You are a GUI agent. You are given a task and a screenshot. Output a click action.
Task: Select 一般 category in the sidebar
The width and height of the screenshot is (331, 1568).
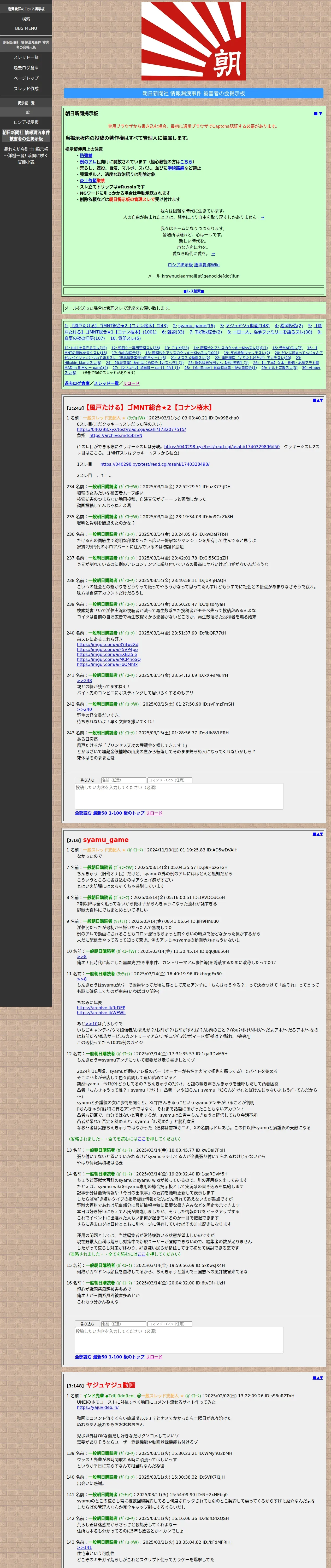26,112
